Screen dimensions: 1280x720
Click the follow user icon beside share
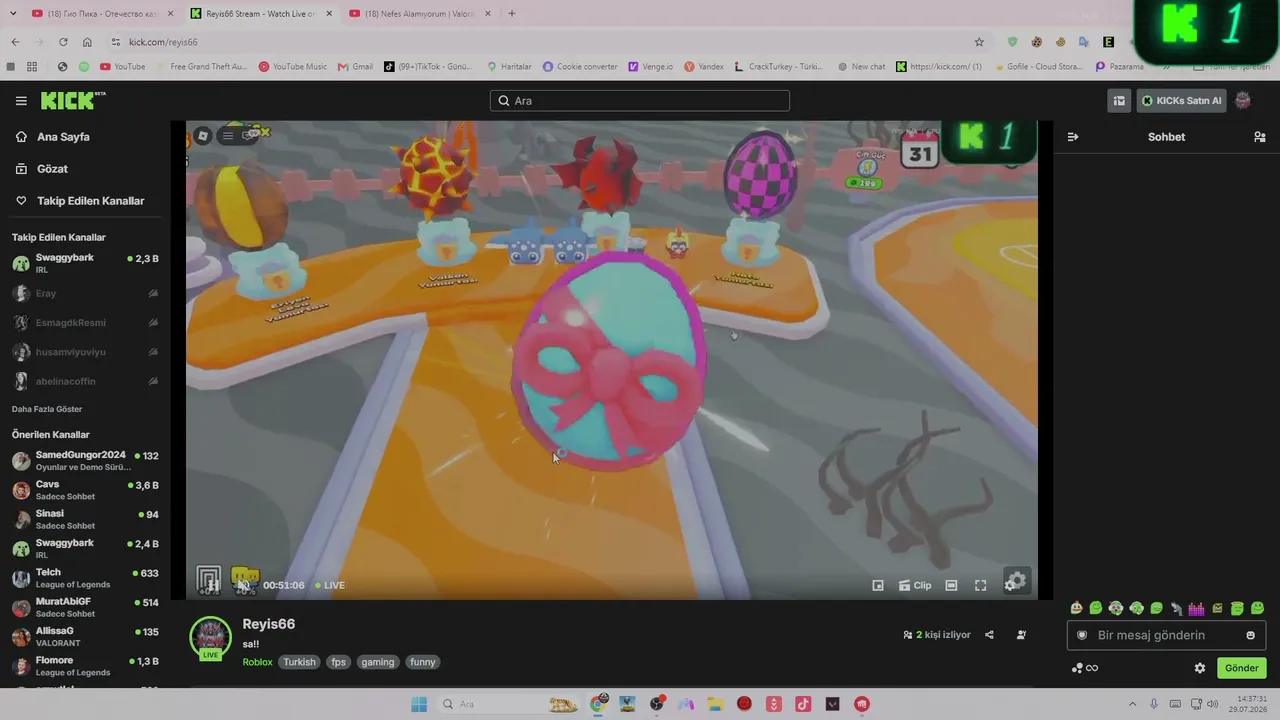tap(1021, 635)
